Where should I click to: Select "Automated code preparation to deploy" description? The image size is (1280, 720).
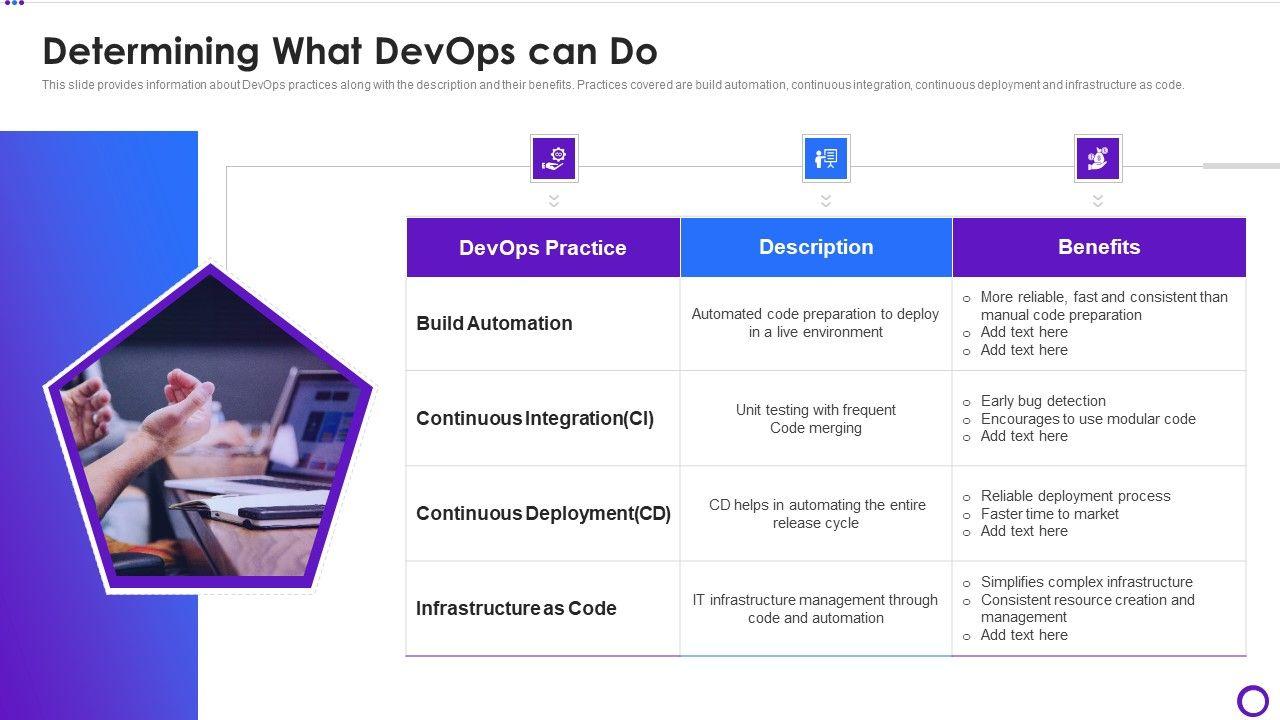coord(816,323)
